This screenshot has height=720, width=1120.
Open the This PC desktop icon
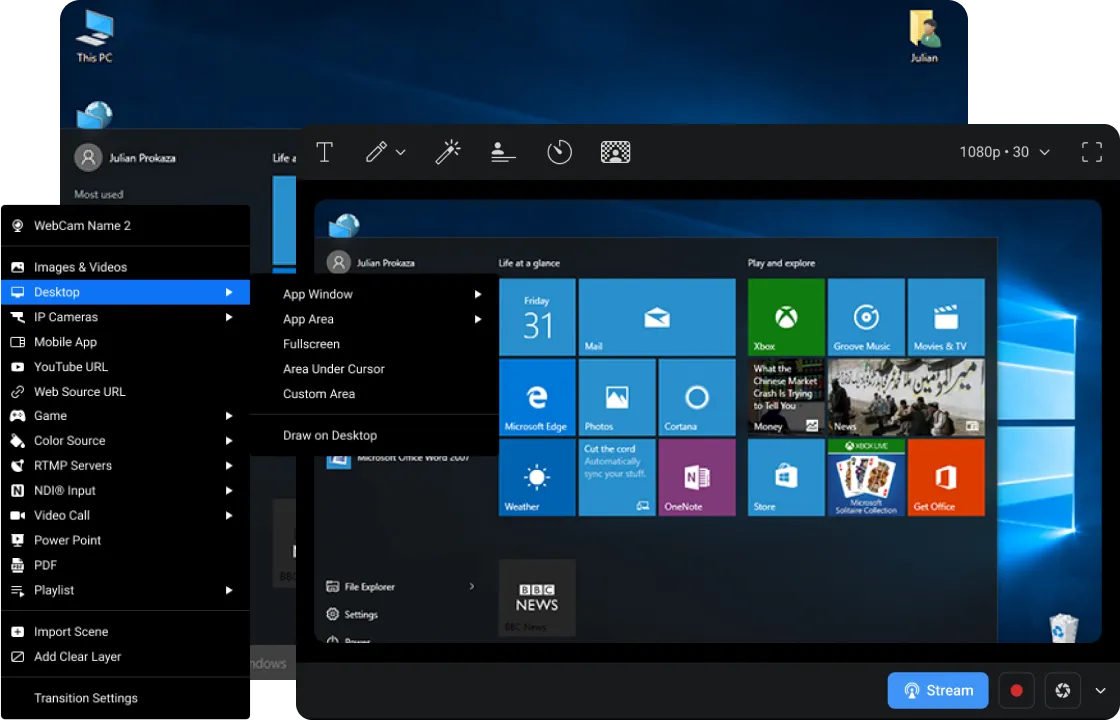click(95, 36)
